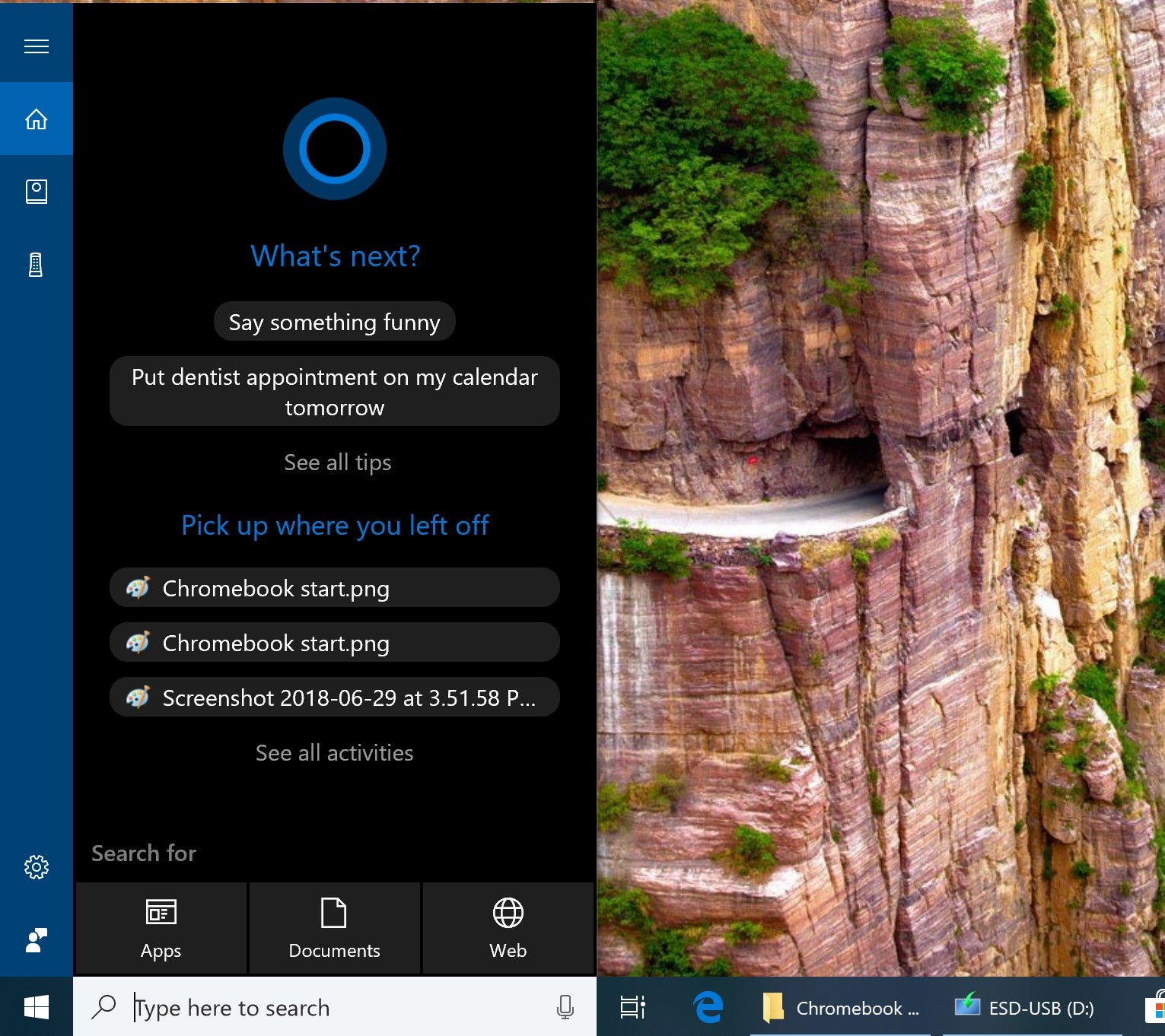Choose the dentist appointment calendar suggestion
1165x1036 pixels.
335,392
